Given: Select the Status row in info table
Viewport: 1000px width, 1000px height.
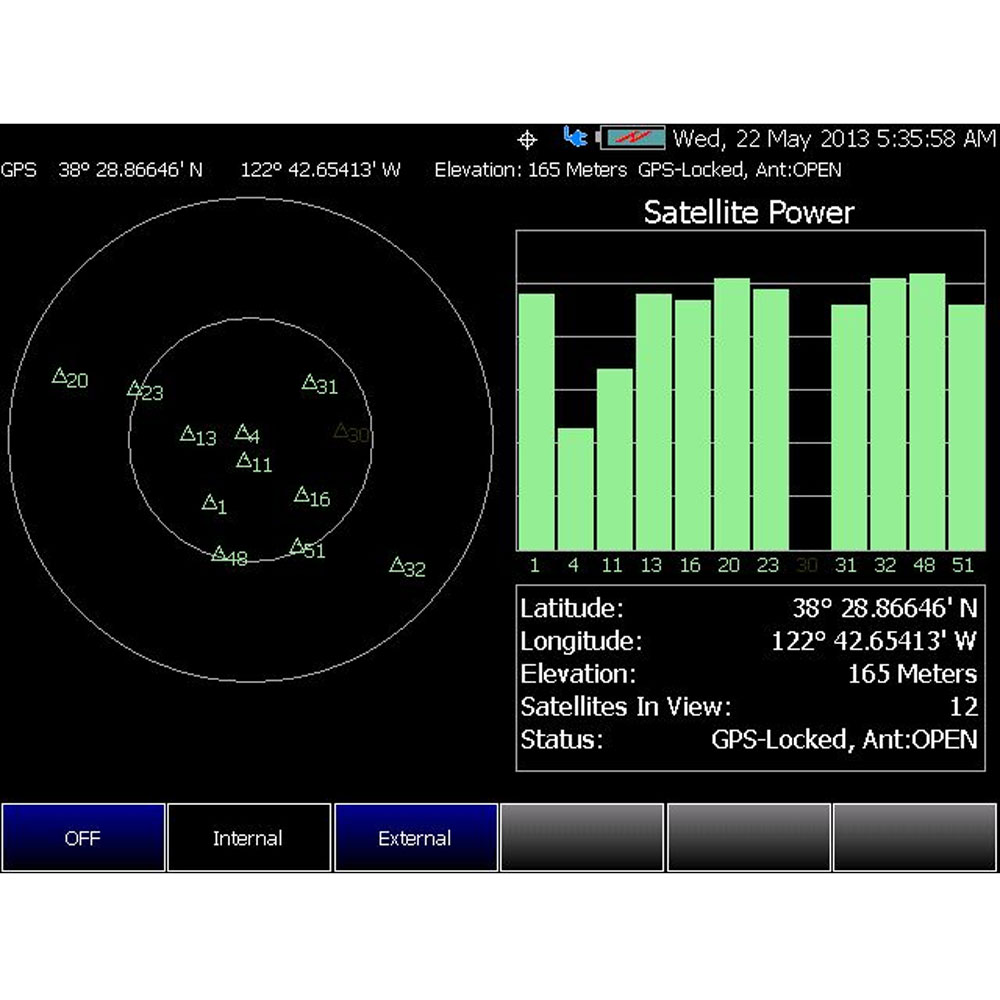Looking at the screenshot, I should pos(748,740).
